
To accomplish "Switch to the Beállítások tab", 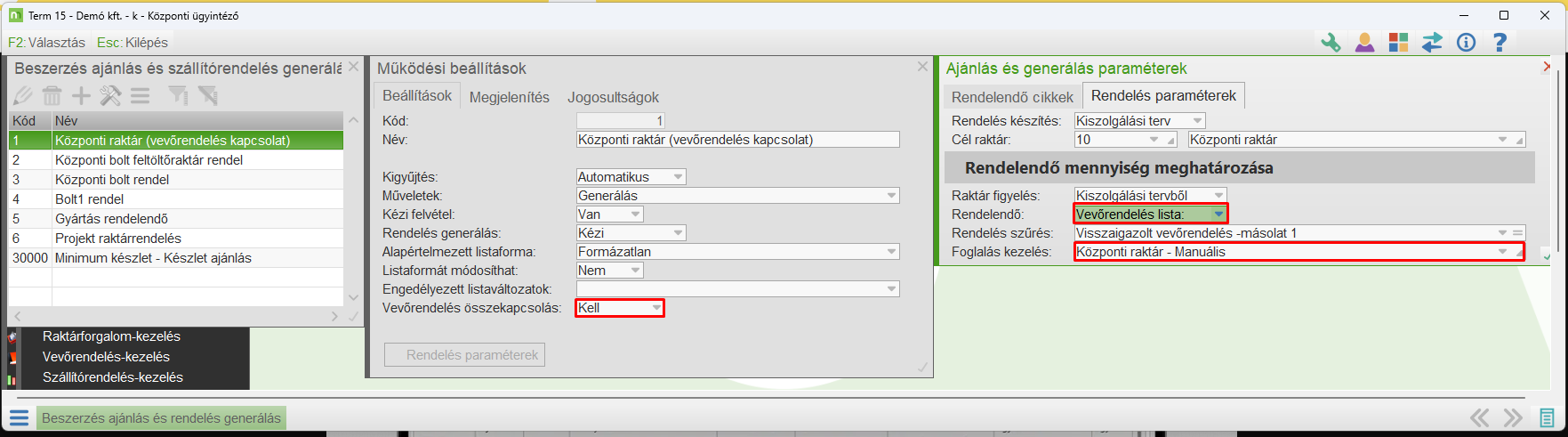I will click(417, 96).
